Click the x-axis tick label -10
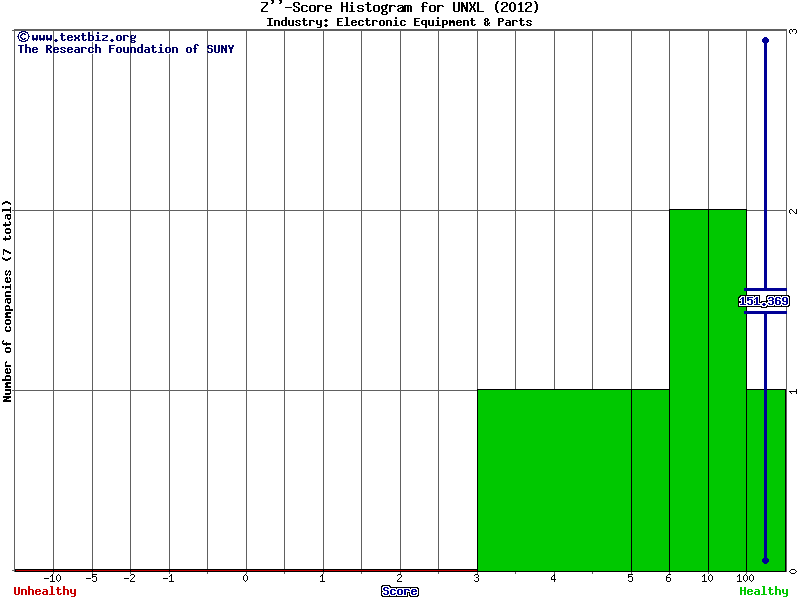Screen dimensions: 800x600 pyautogui.click(x=53, y=579)
